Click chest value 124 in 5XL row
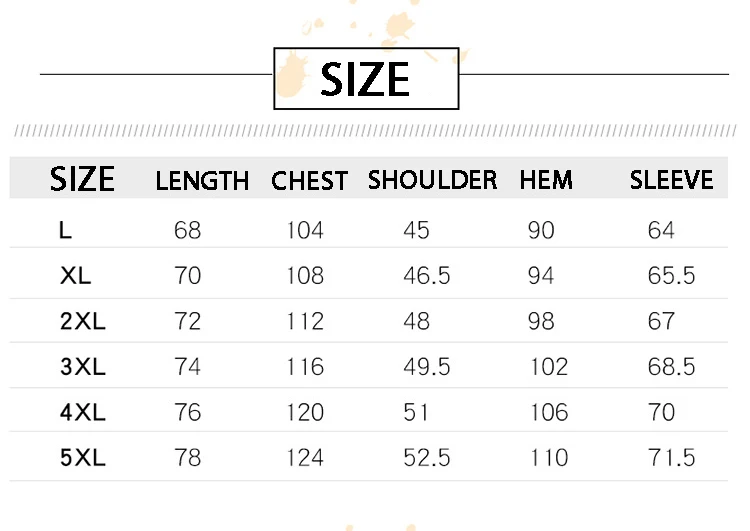 coord(305,458)
